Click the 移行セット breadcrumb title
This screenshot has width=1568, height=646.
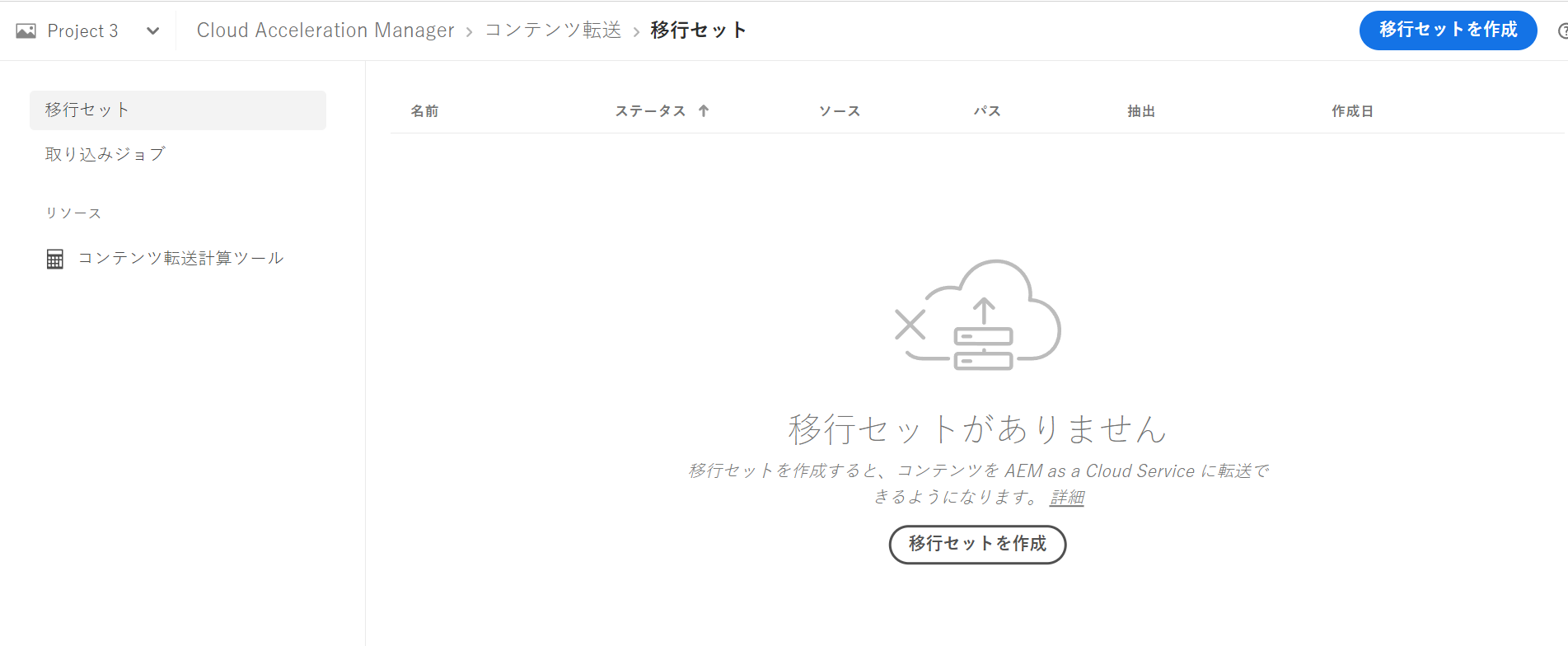pyautogui.click(x=698, y=30)
